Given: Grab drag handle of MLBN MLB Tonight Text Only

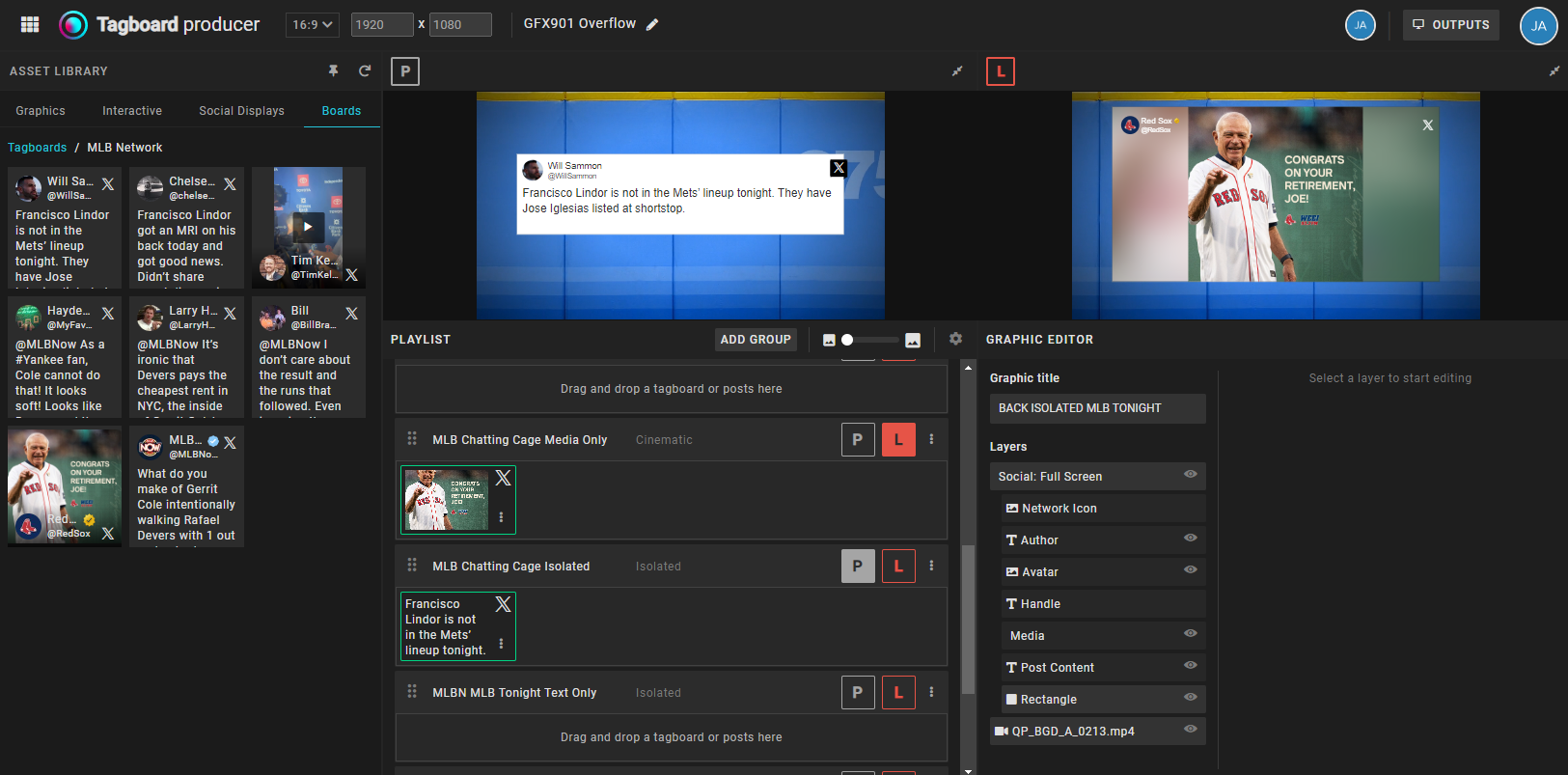Looking at the screenshot, I should pos(412,692).
